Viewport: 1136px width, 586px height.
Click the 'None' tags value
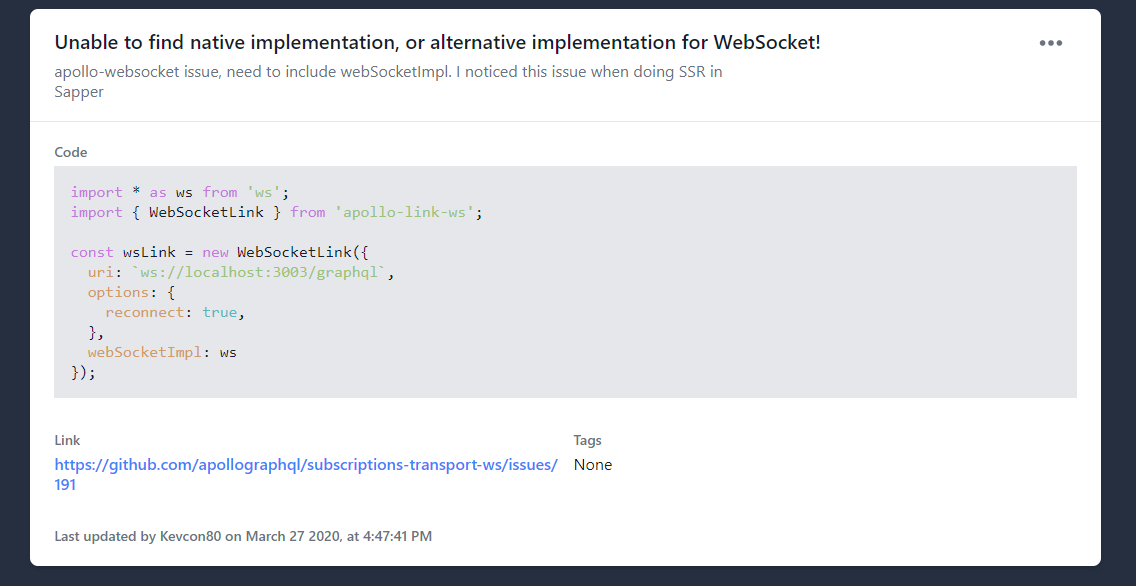point(593,465)
